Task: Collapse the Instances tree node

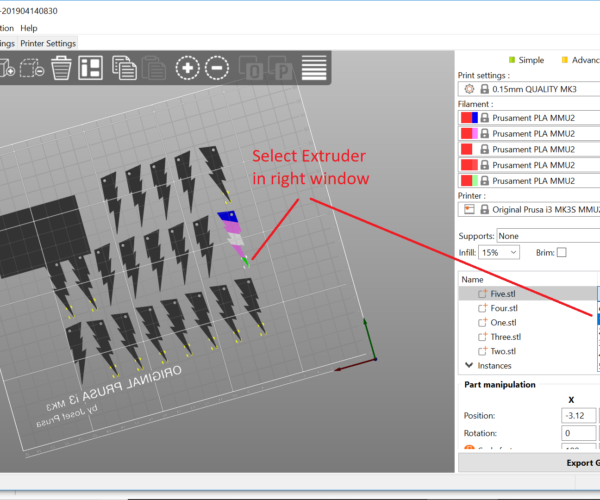Action: click(469, 365)
